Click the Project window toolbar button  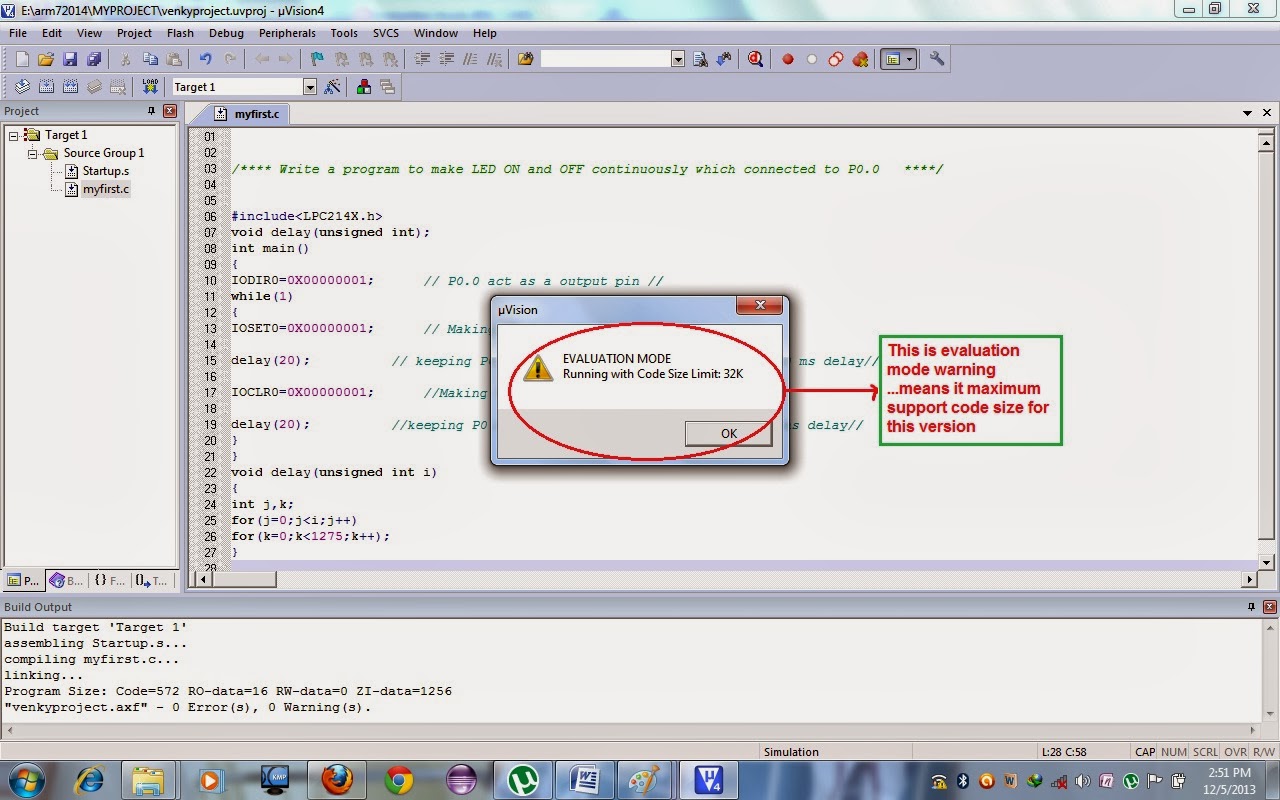pyautogui.click(x=891, y=59)
